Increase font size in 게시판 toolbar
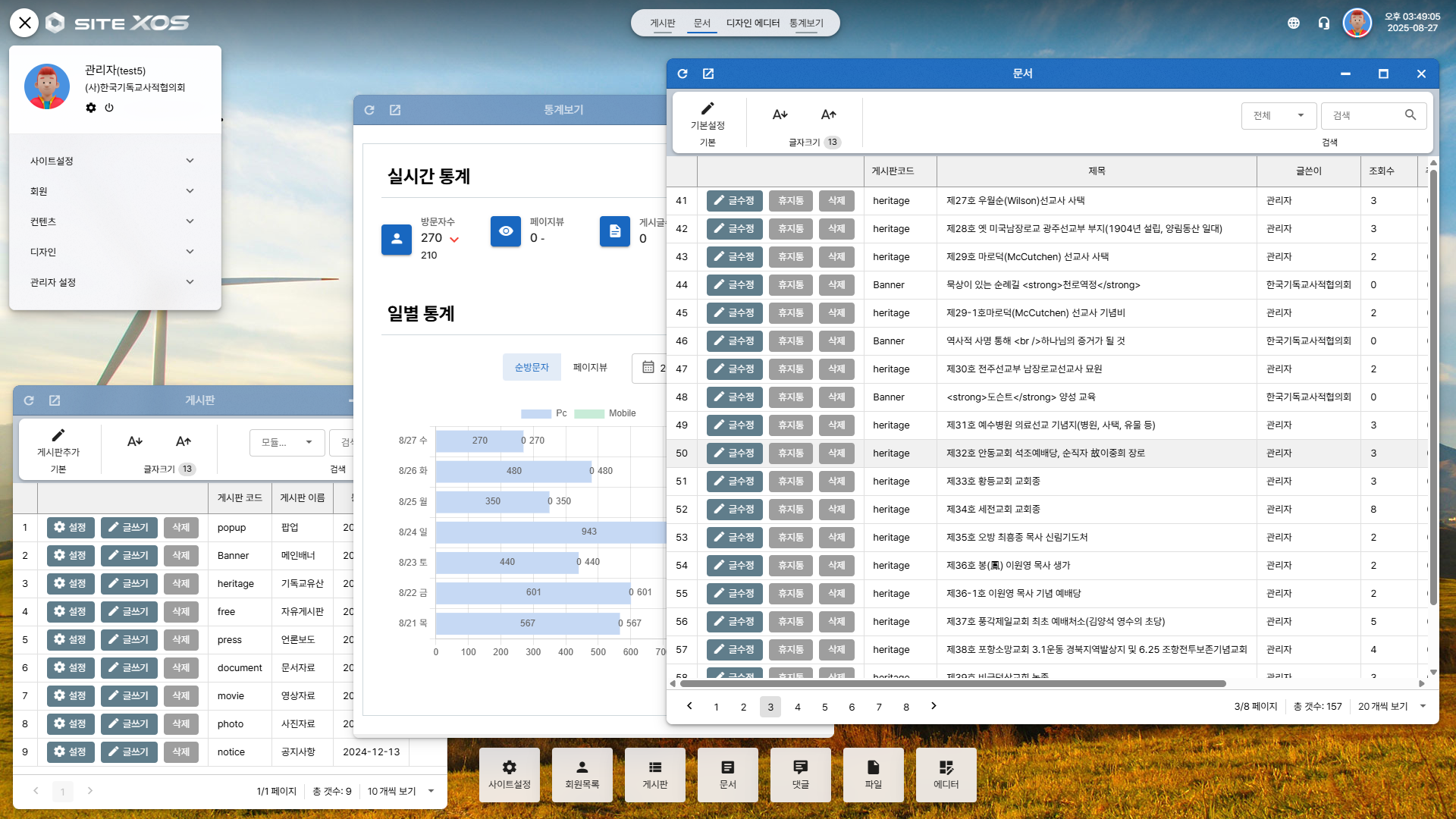The height and width of the screenshot is (819, 1456). click(x=184, y=441)
